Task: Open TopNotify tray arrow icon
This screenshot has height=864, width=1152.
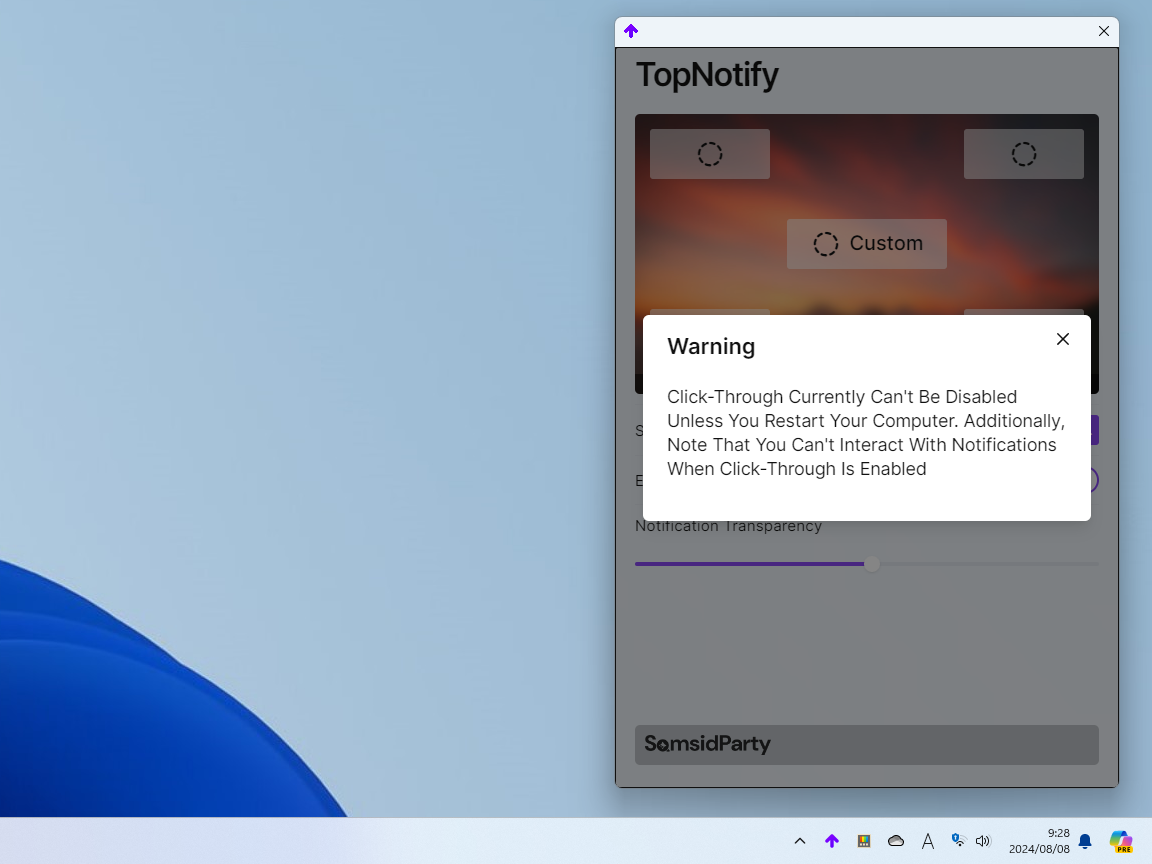Action: coord(832,841)
